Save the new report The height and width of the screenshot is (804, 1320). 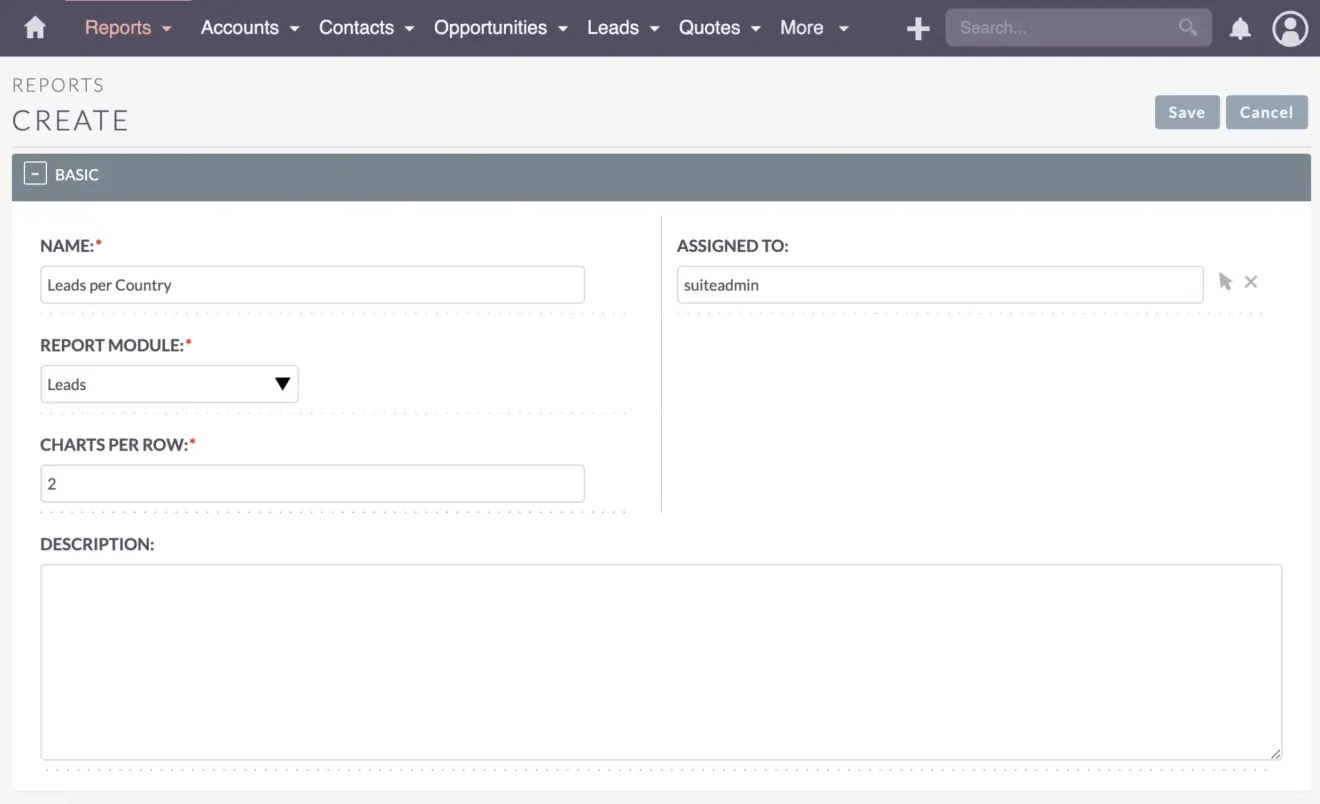point(1186,112)
